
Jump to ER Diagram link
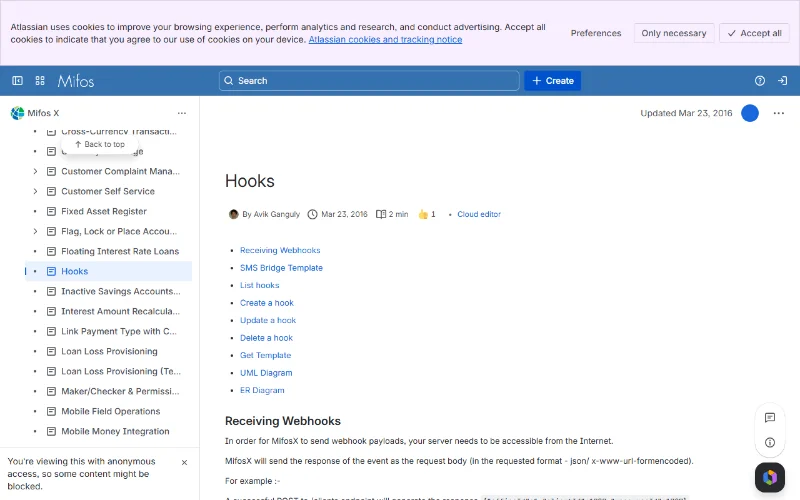262,390
